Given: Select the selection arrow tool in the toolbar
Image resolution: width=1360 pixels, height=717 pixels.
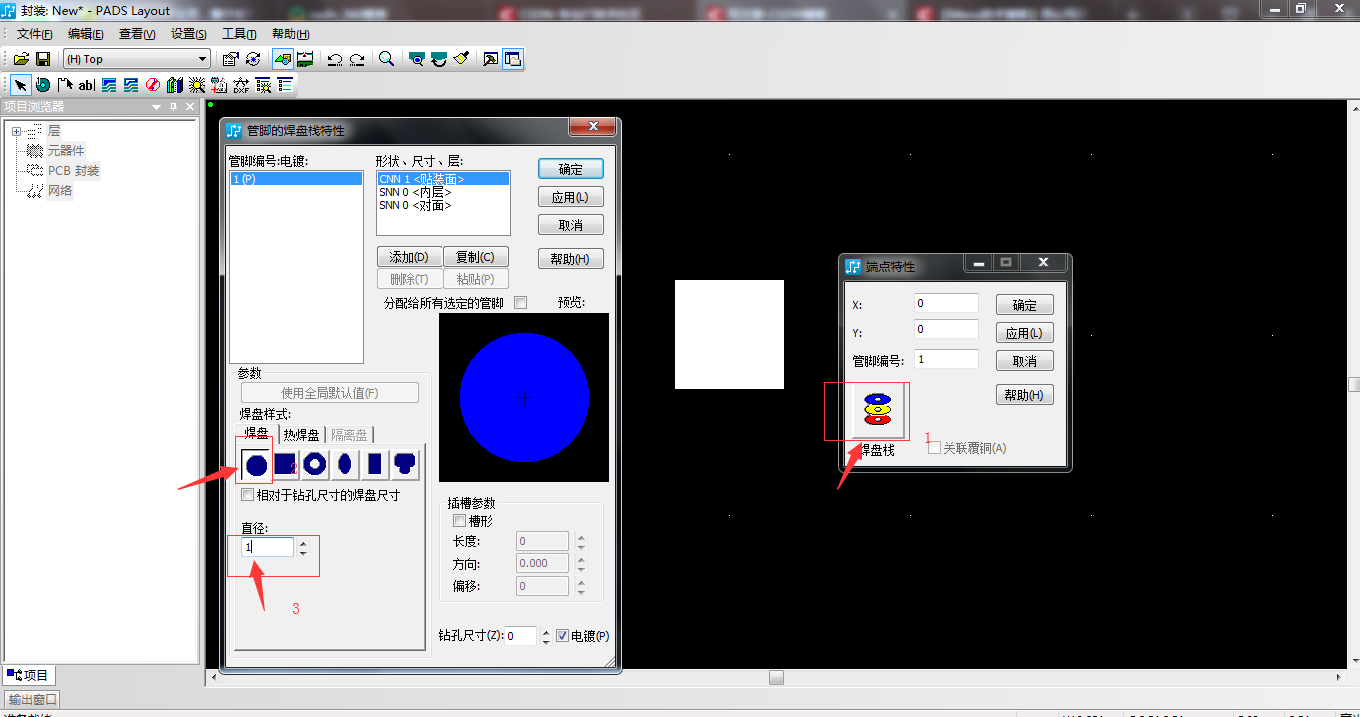Looking at the screenshot, I should (18, 84).
